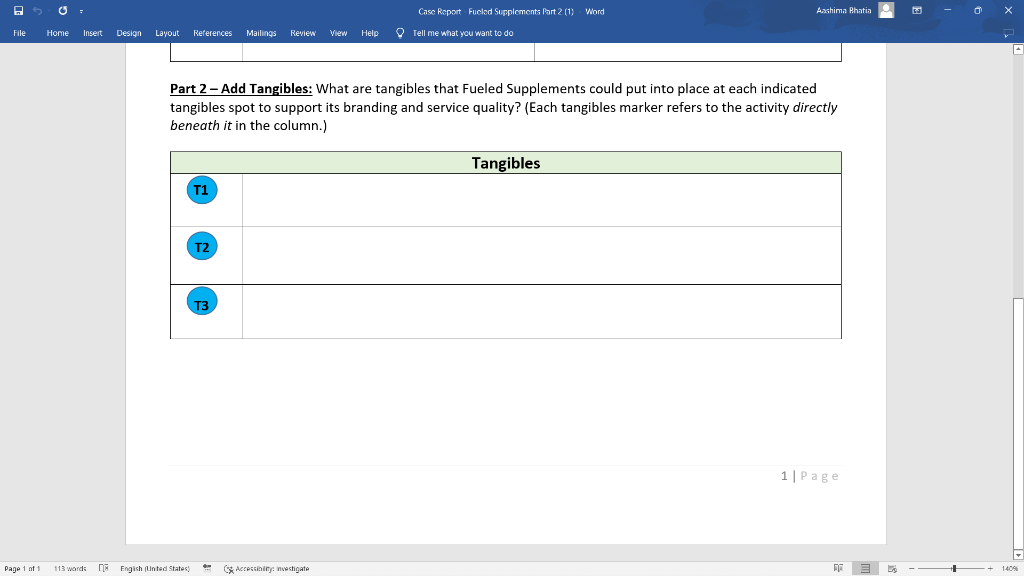Open the File menu
The width and height of the screenshot is (1024, 576).
click(x=20, y=33)
